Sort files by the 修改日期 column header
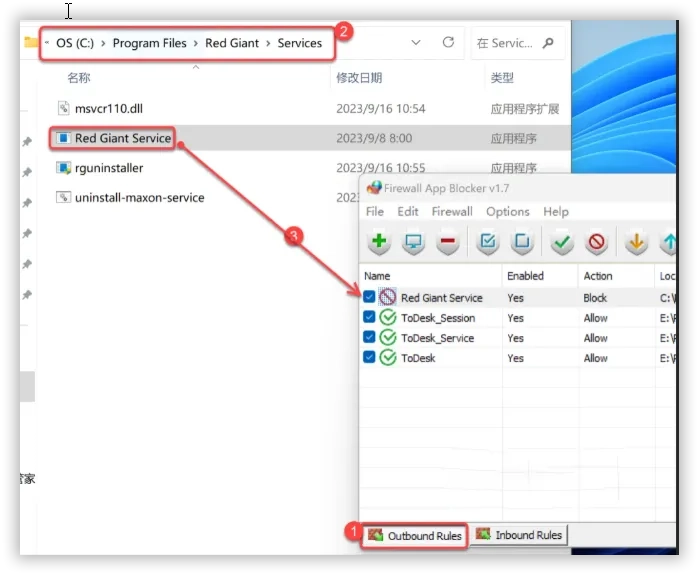 [x=359, y=78]
